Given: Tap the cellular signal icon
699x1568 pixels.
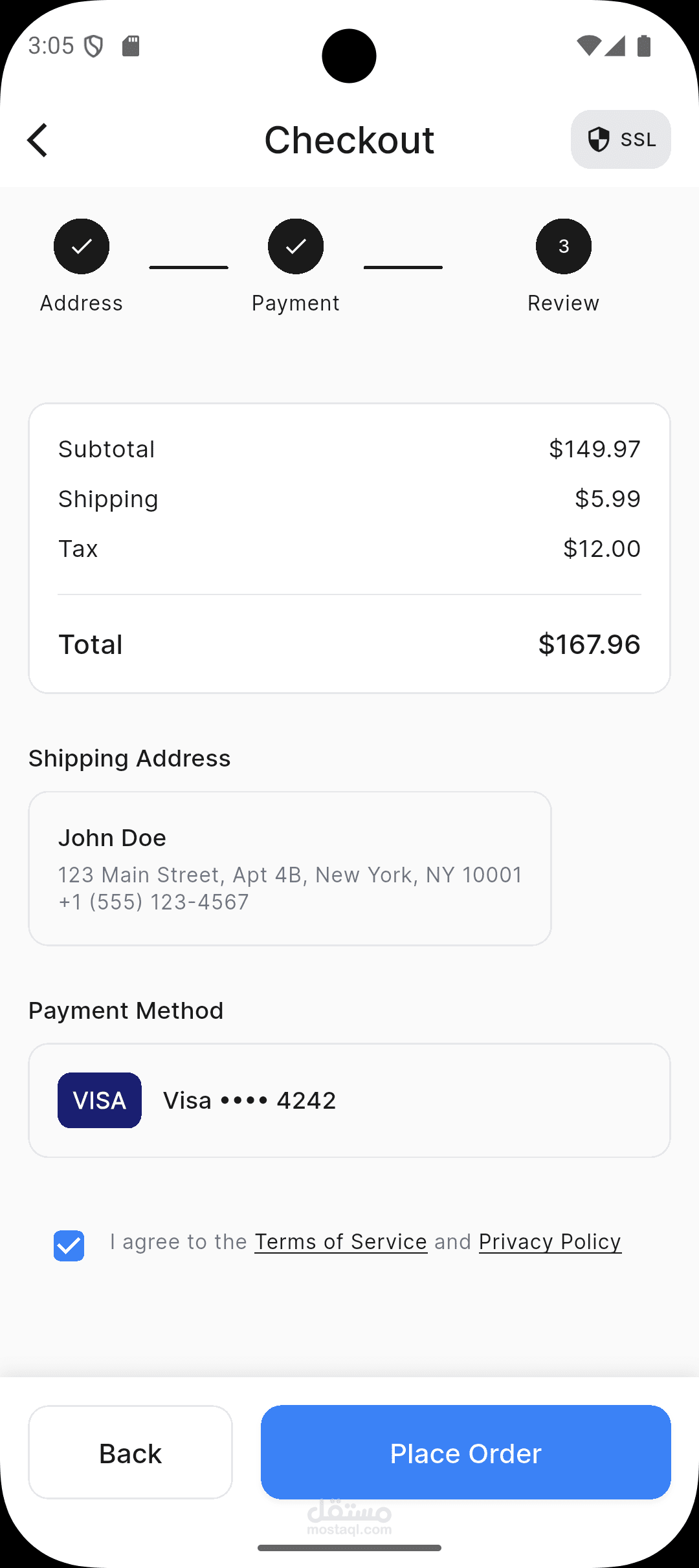Looking at the screenshot, I should pos(615,46).
